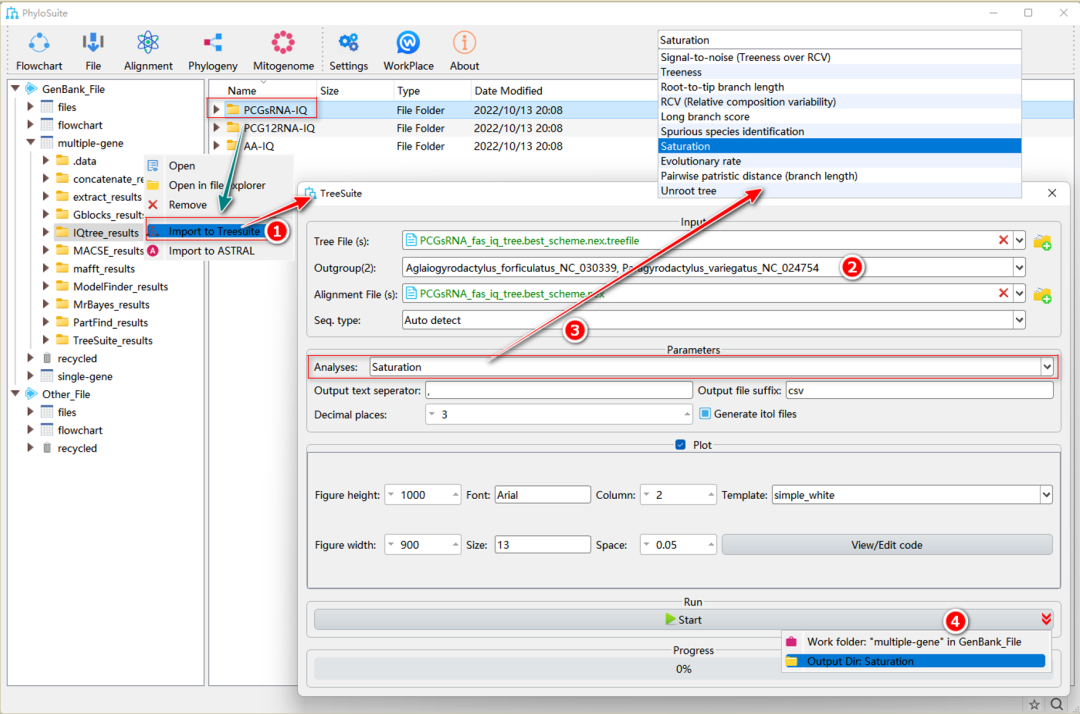Open the Tree File dropdown arrow
The image size is (1080, 714).
pos(1019,241)
